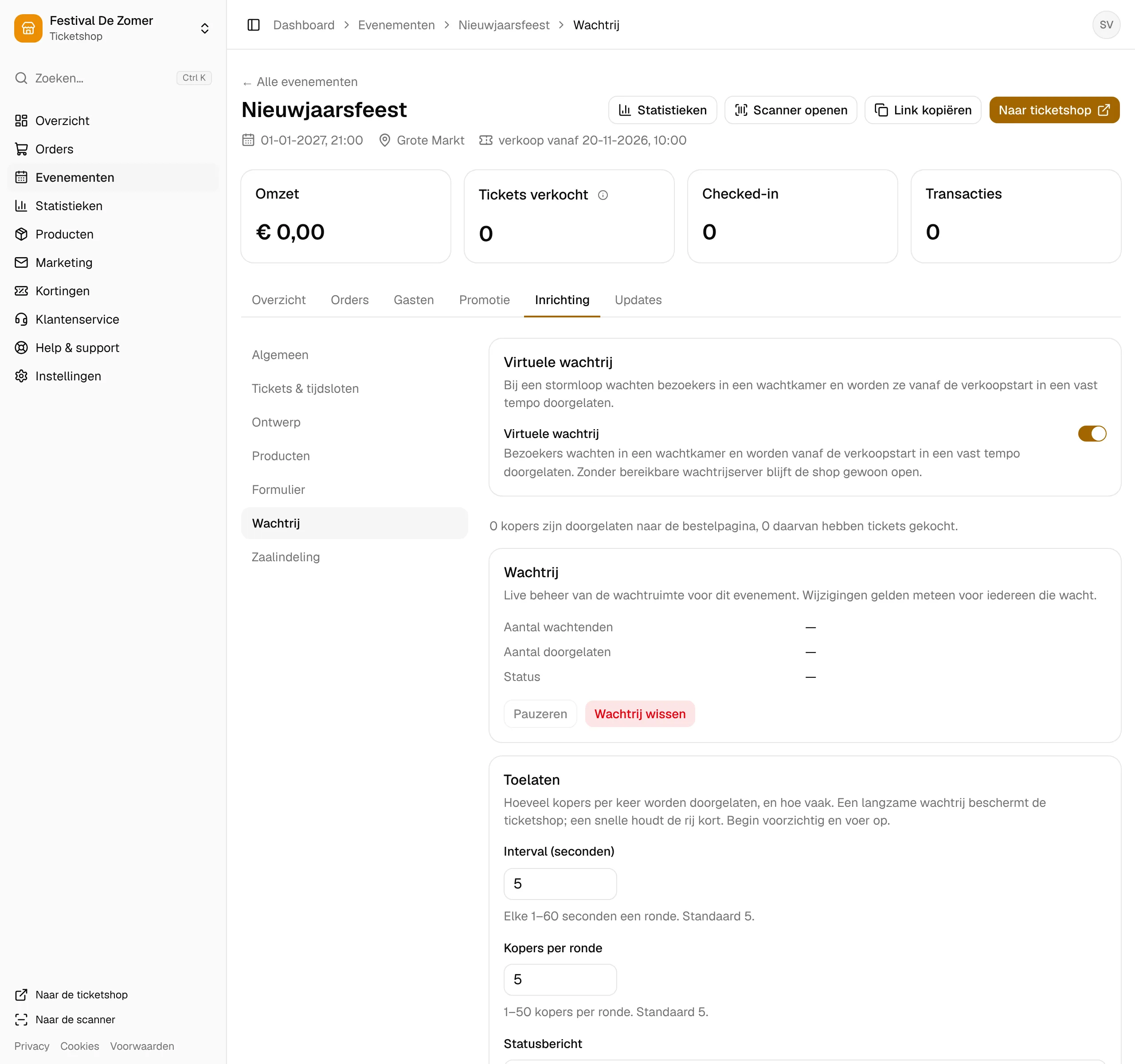Open the Orders event tab

(x=349, y=300)
